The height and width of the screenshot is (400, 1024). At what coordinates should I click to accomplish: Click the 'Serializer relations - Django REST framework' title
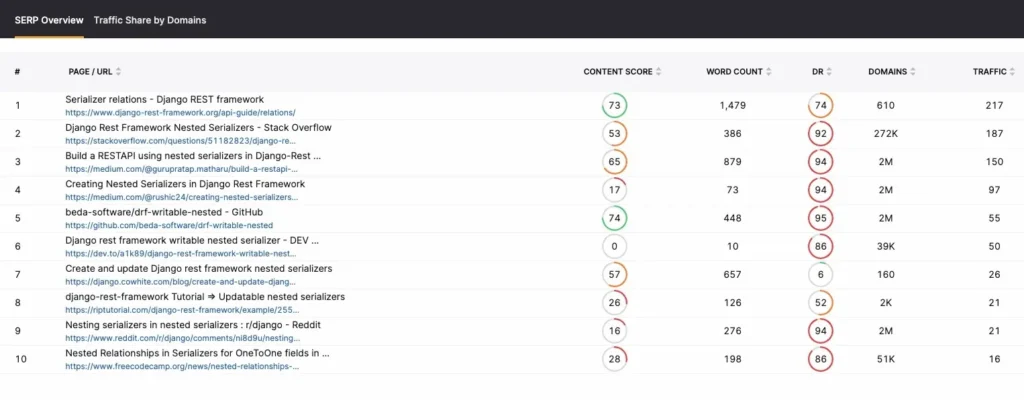[x=164, y=100]
